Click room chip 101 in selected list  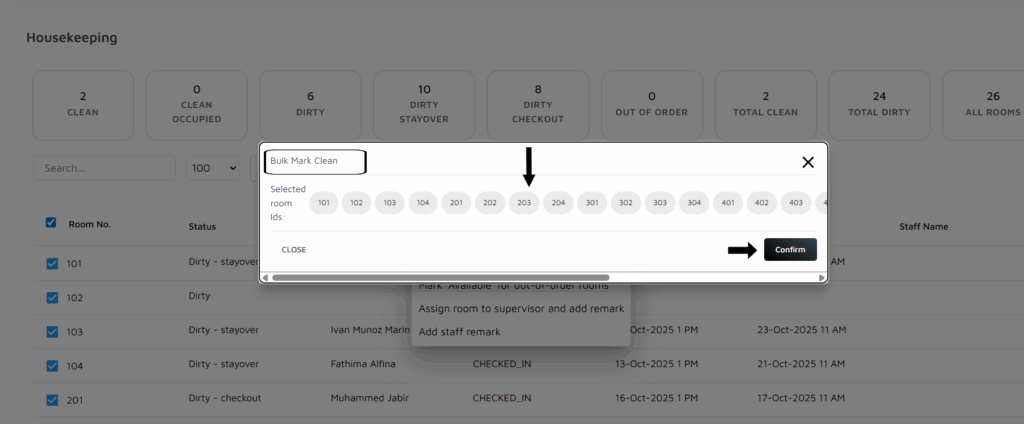point(323,203)
